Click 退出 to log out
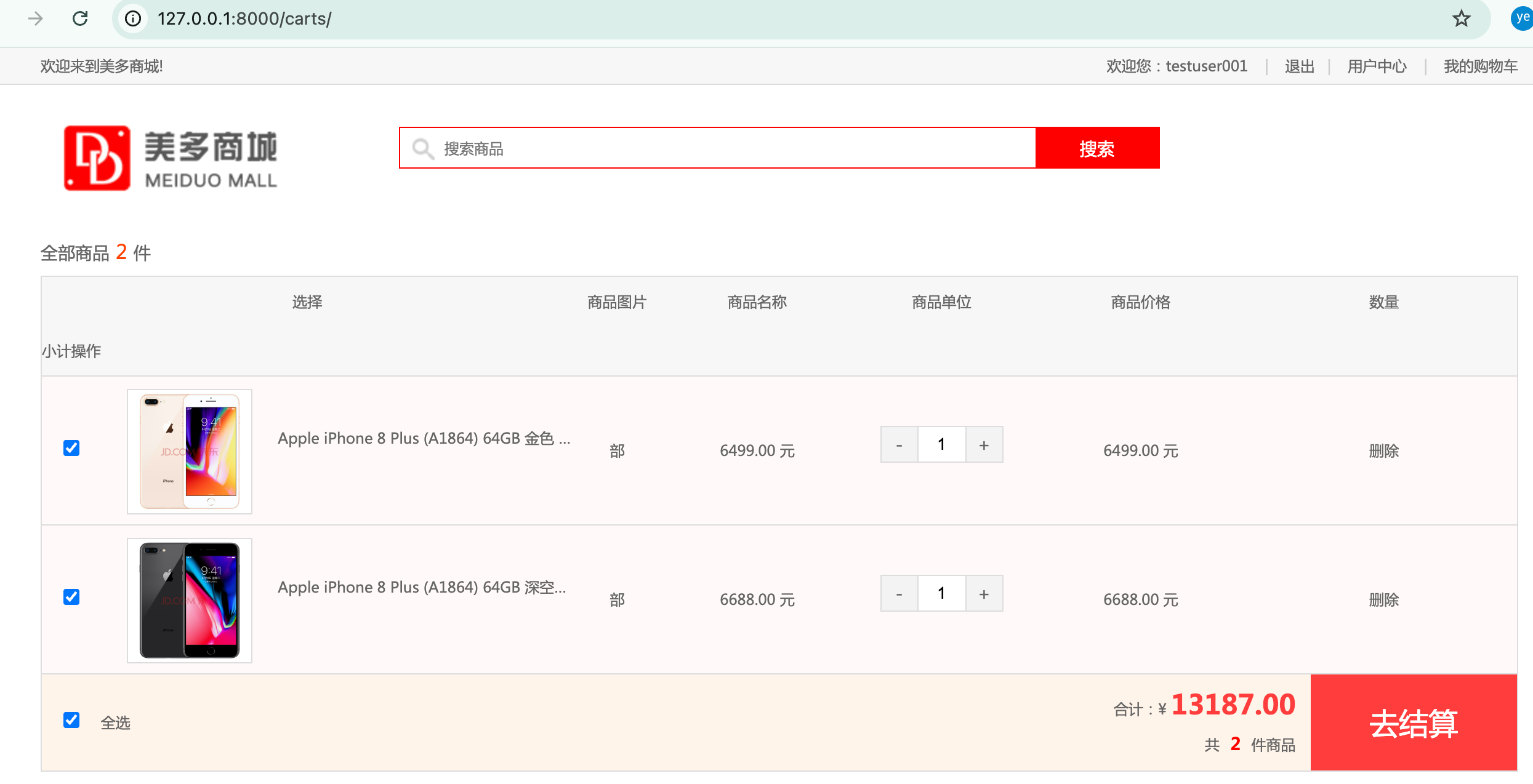This screenshot has height=784, width=1533. (1300, 66)
